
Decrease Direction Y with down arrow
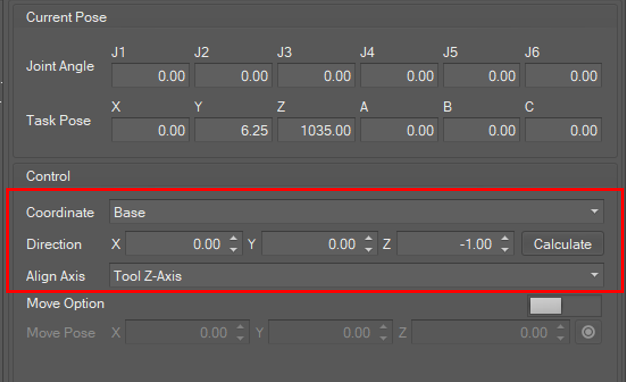tap(368, 250)
